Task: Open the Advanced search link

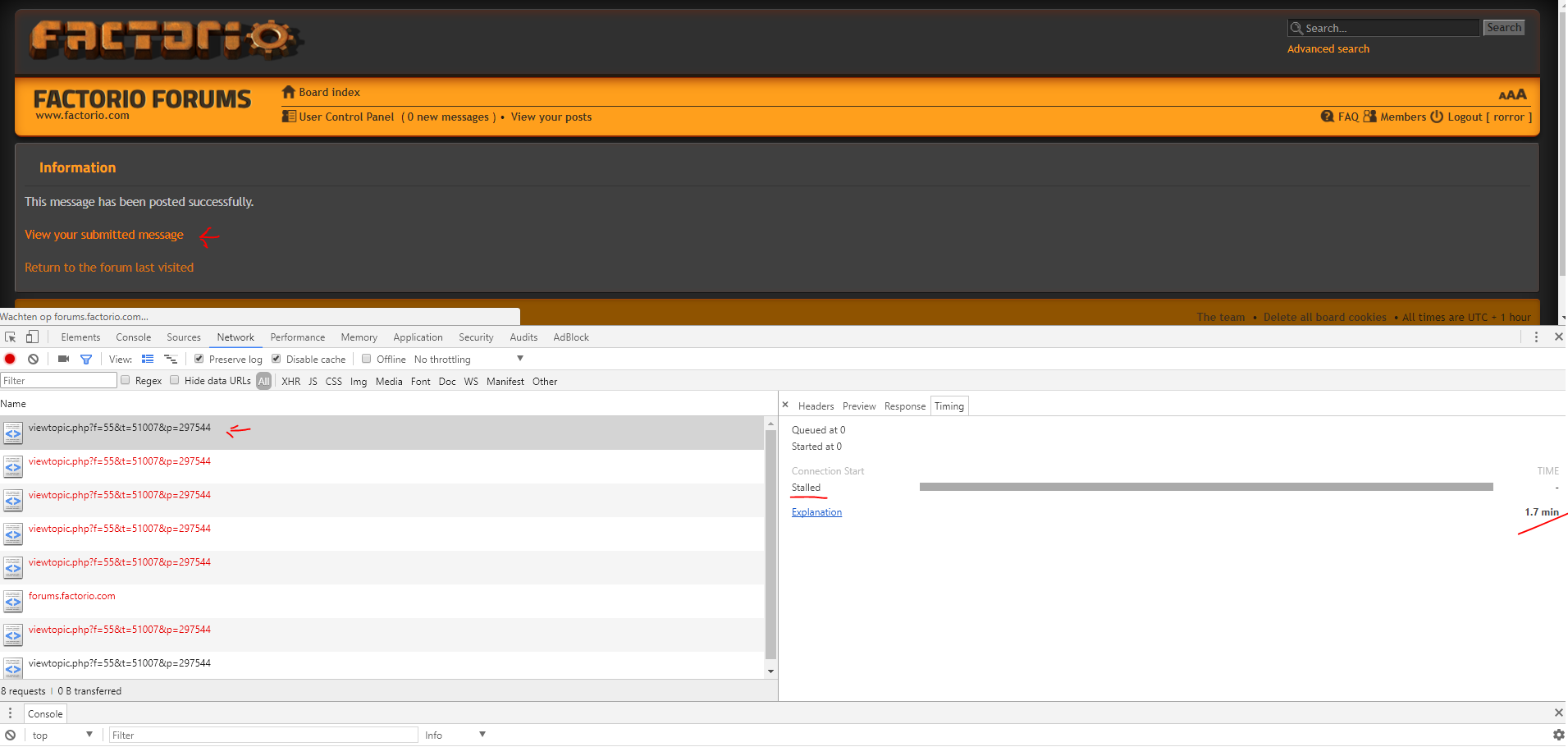Action: click(1328, 49)
